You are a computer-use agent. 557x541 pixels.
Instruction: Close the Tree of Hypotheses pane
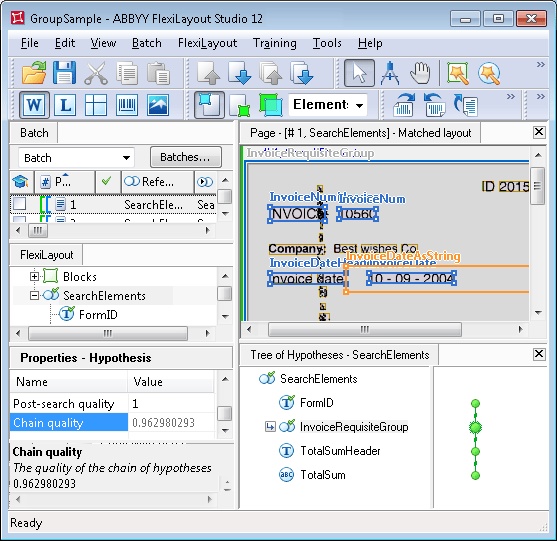[539, 354]
